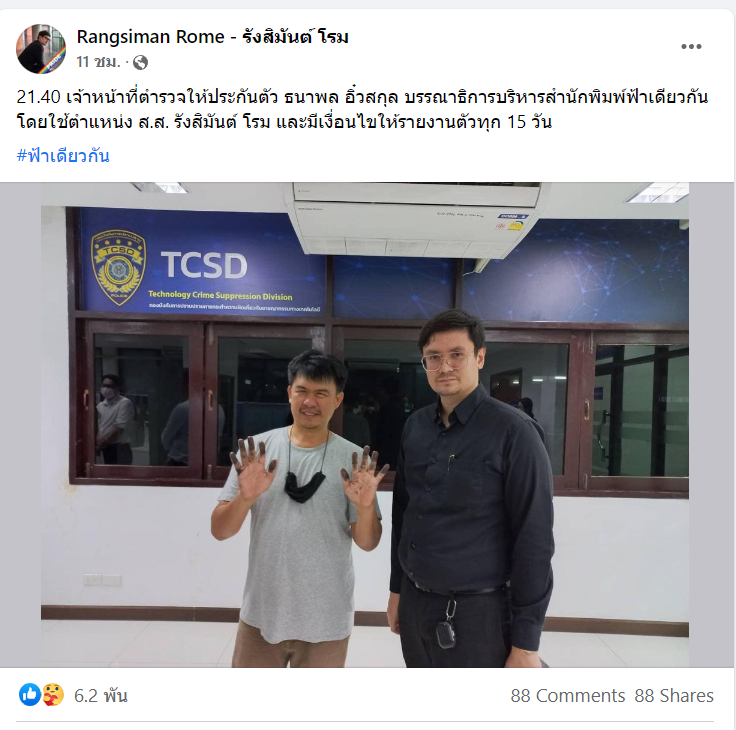Open the Rangsiman Rome page name link
736x730 pixels.
[213, 37]
